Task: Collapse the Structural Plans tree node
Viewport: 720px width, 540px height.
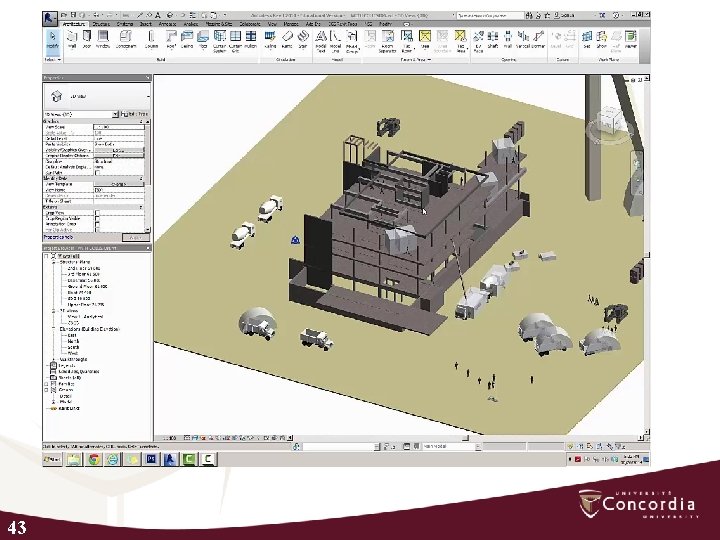Action: click(x=54, y=262)
